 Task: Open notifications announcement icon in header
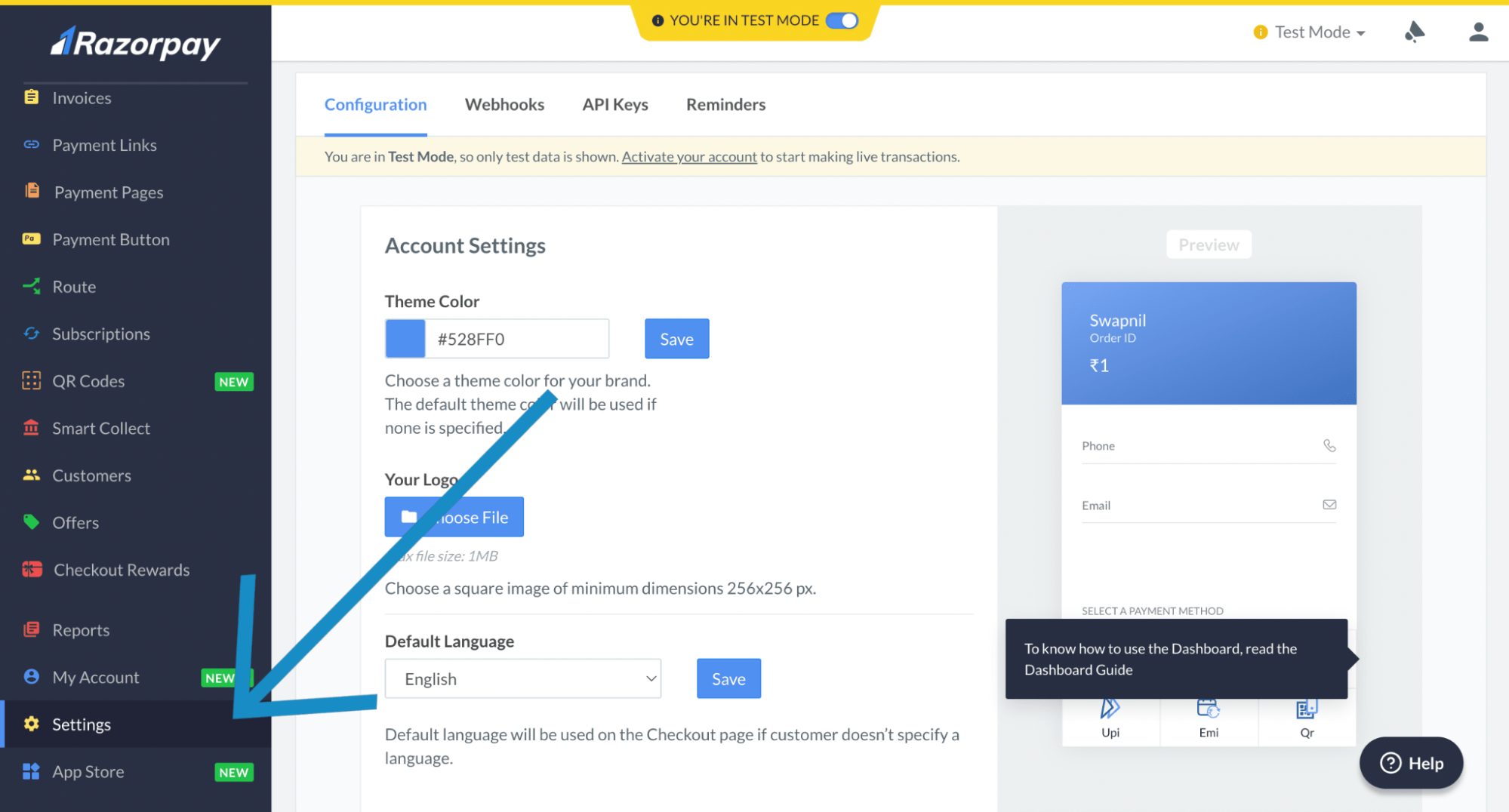click(x=1415, y=32)
